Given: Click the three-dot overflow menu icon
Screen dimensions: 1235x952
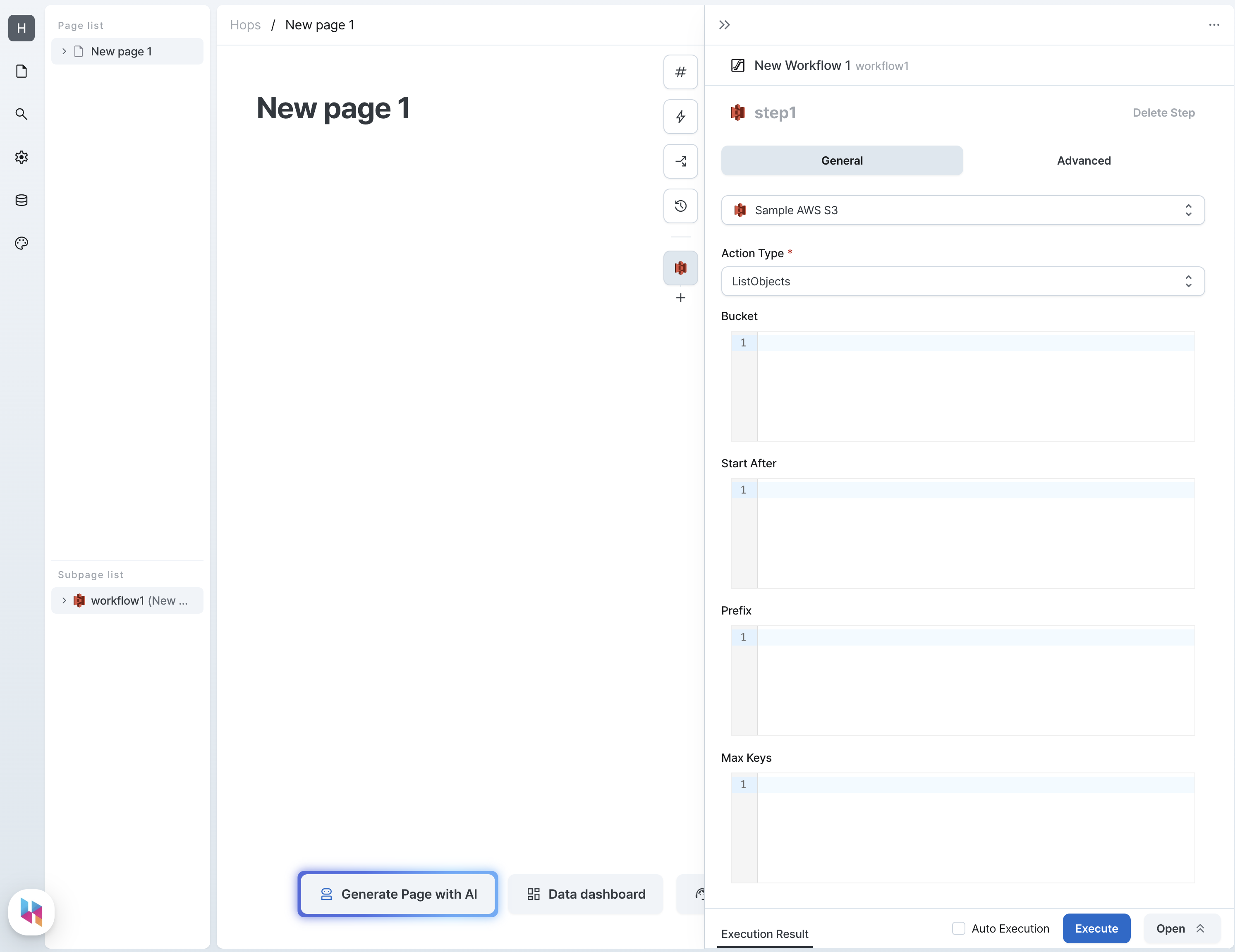Looking at the screenshot, I should (x=1214, y=25).
